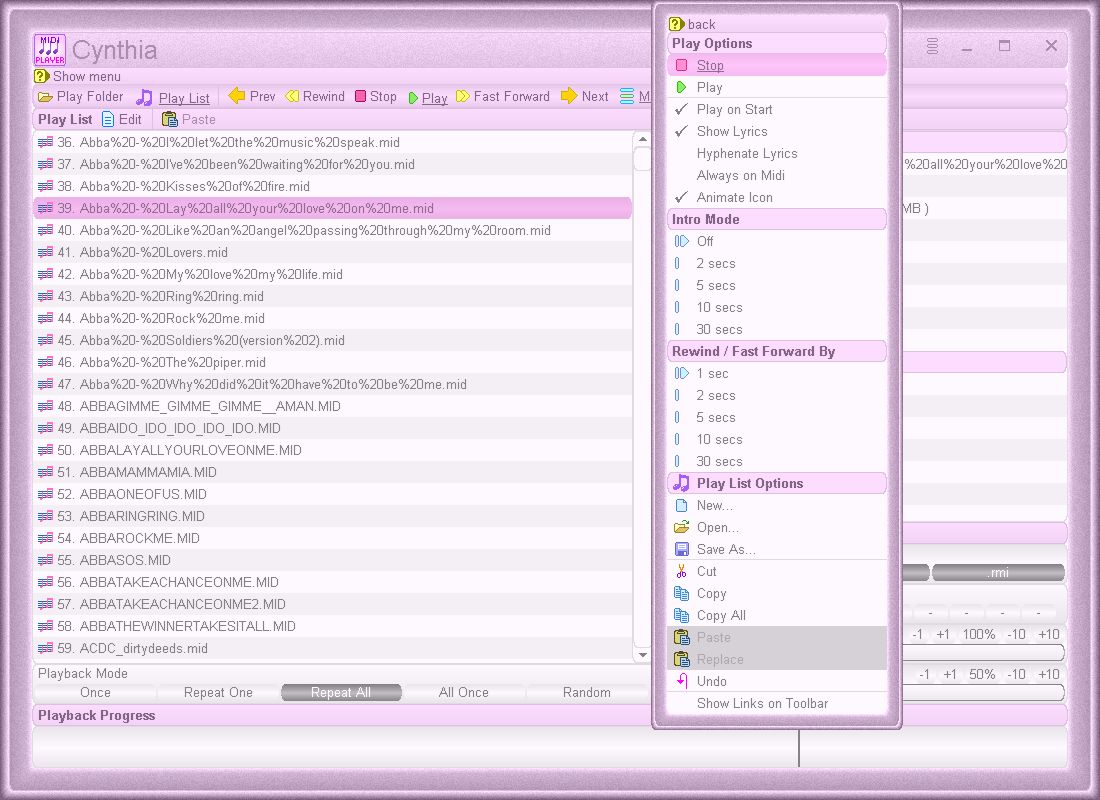Click the Save As floppy disk icon

(681, 549)
